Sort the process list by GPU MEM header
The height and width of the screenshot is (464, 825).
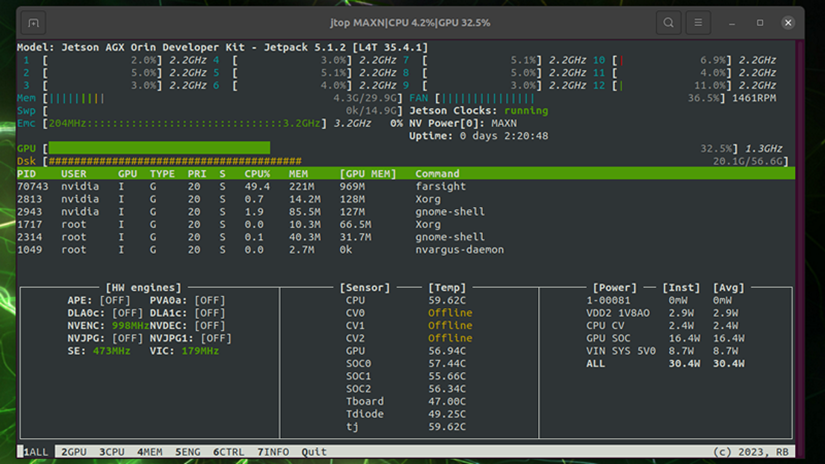[368, 174]
